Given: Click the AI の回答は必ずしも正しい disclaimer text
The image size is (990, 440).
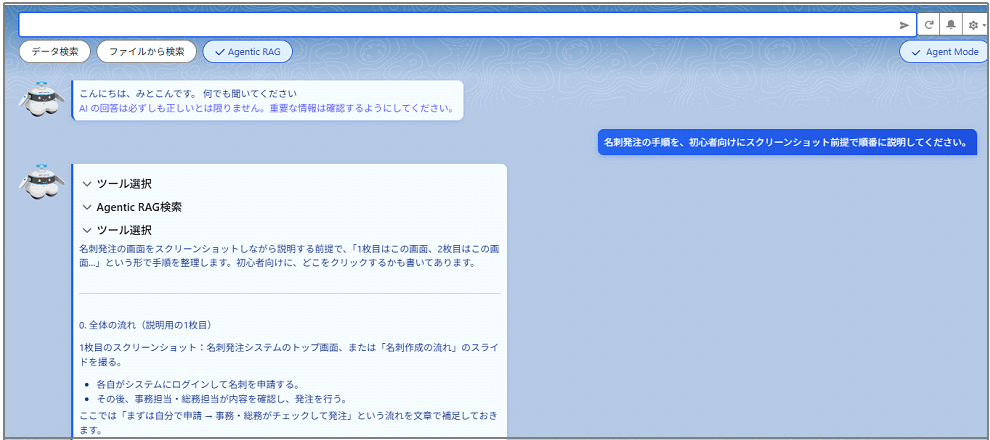Looking at the screenshot, I should 266,108.
